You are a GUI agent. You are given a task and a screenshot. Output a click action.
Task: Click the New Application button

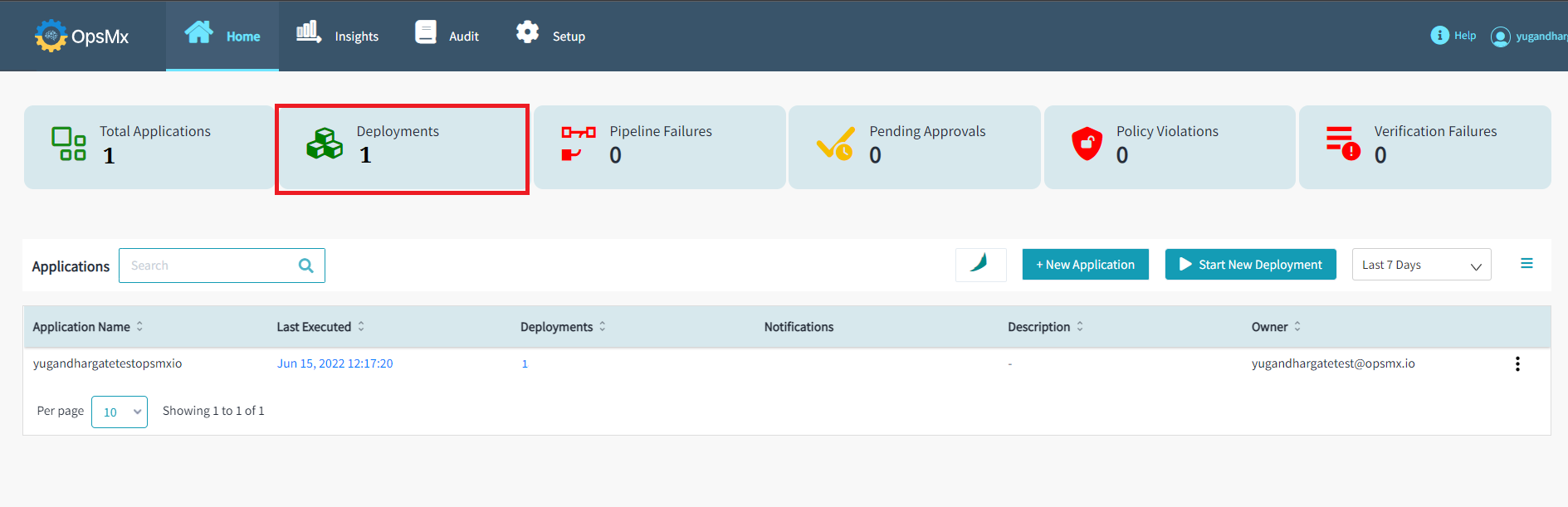click(1085, 265)
